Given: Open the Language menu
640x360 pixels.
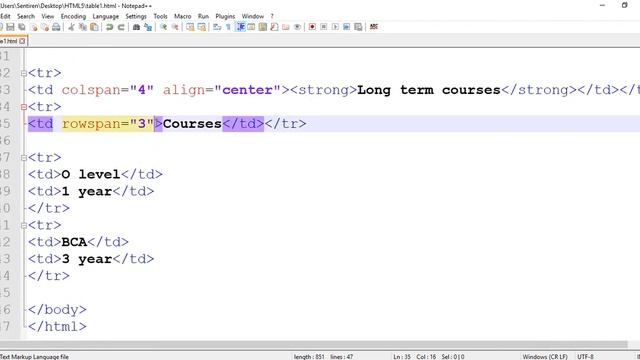Looking at the screenshot, I should (106, 16).
